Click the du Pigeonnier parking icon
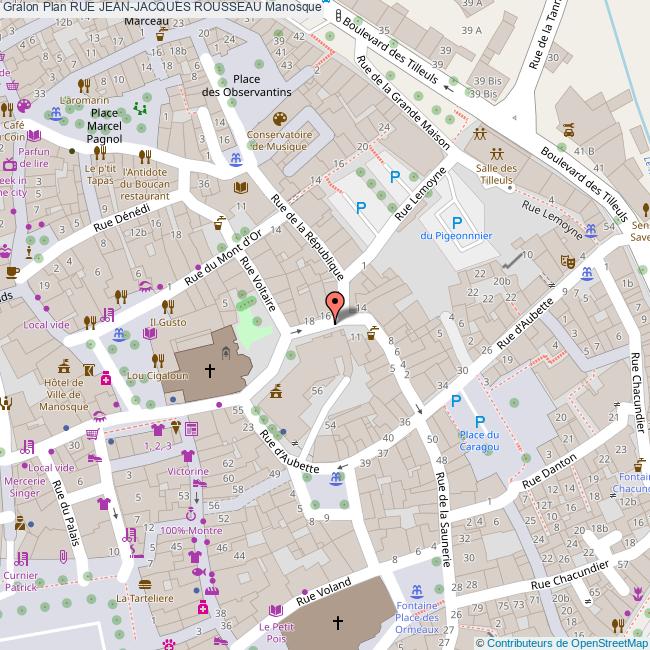Image resolution: width=650 pixels, height=650 pixels. coord(457,222)
